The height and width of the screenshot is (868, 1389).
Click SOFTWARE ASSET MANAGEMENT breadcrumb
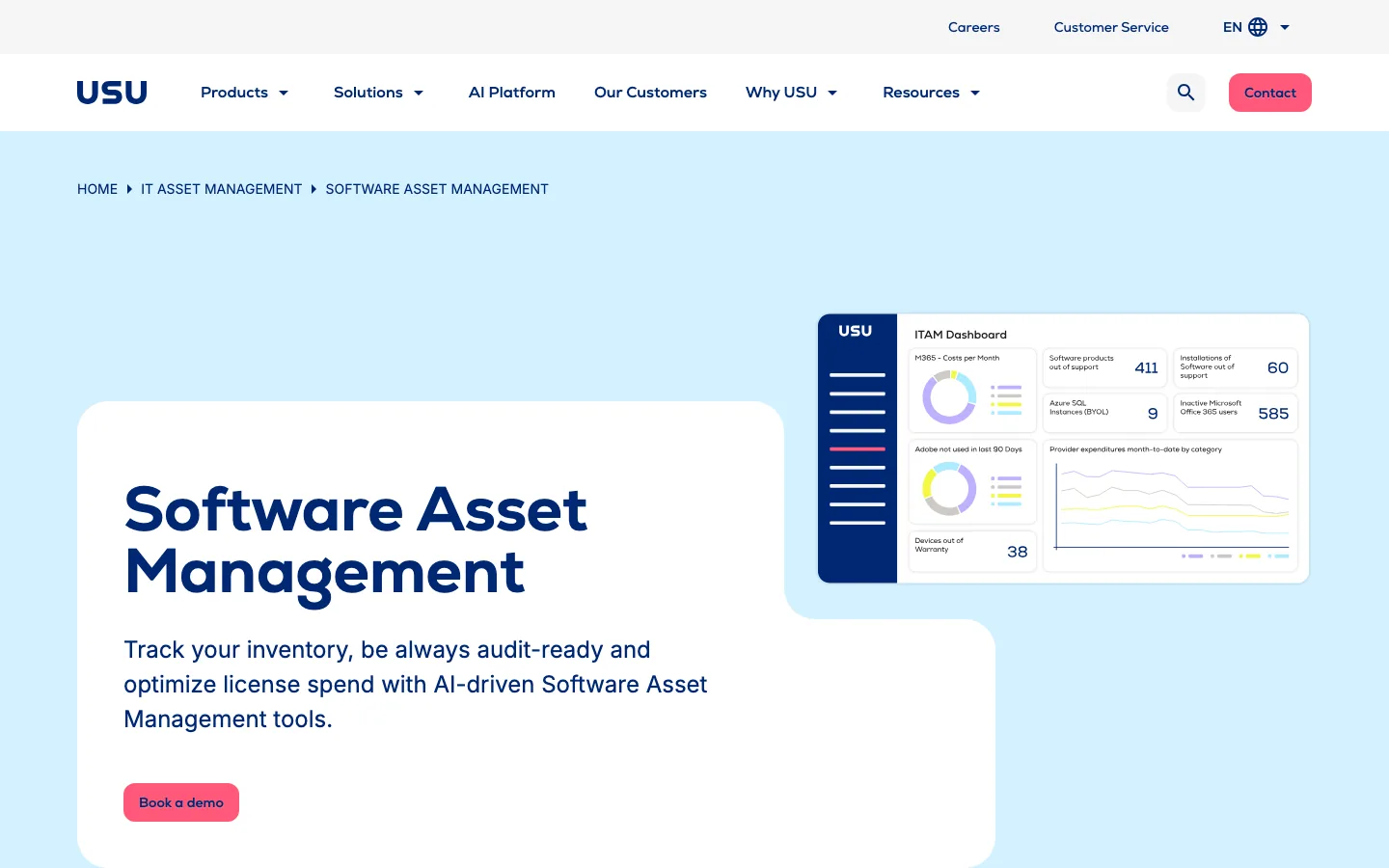click(437, 189)
